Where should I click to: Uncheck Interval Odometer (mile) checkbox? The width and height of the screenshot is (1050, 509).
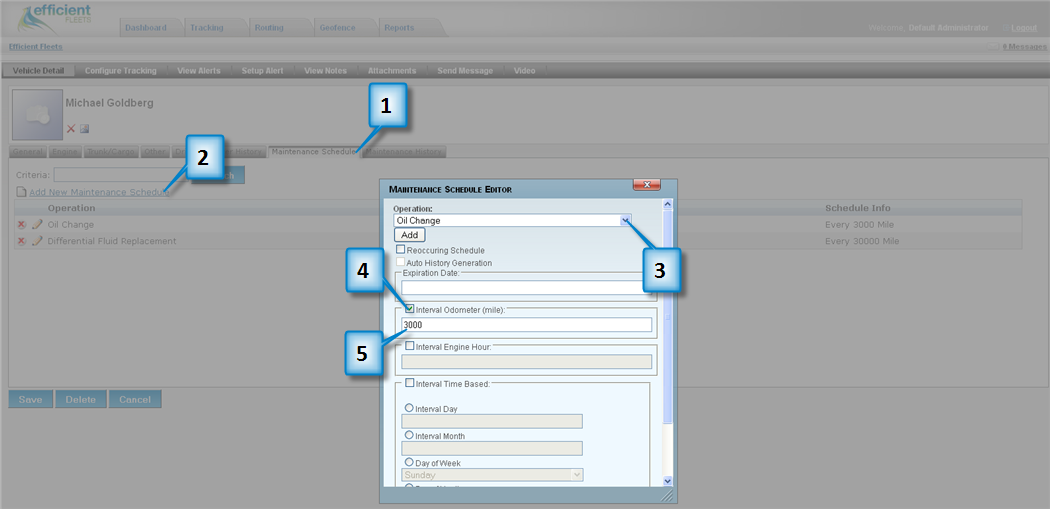pos(410,309)
